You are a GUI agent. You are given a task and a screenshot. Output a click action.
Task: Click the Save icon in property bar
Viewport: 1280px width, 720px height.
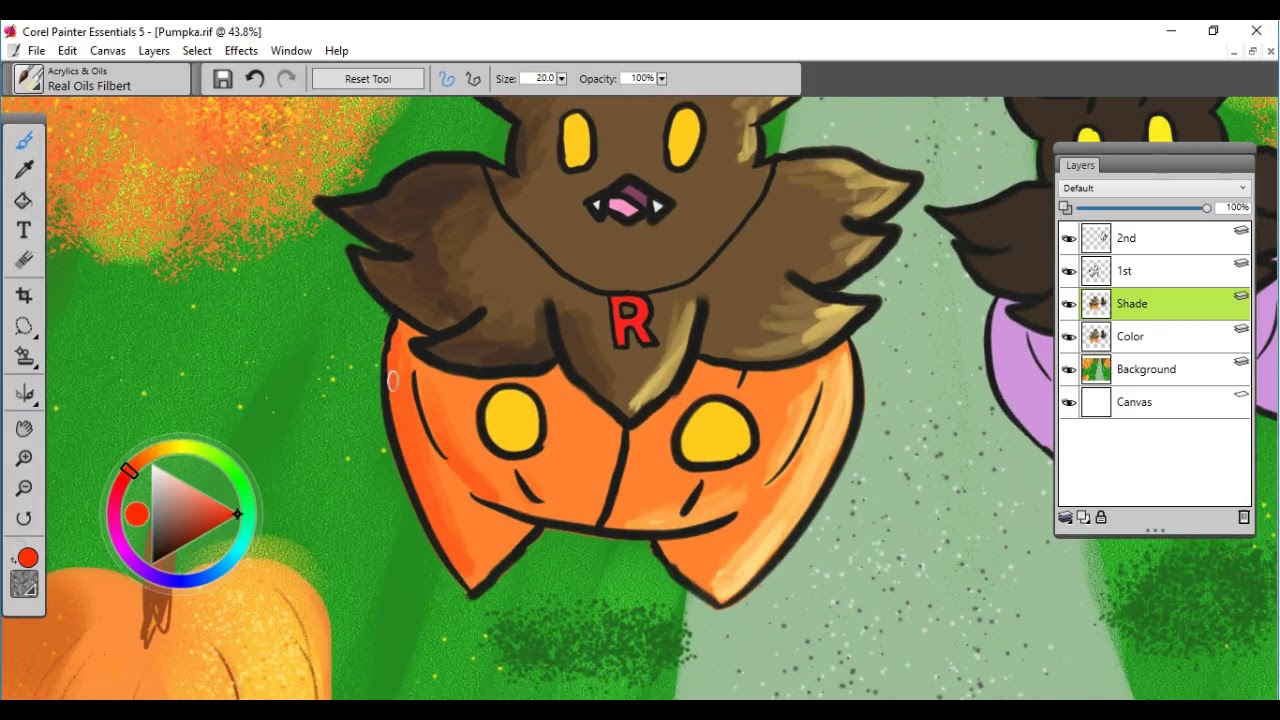click(x=223, y=79)
